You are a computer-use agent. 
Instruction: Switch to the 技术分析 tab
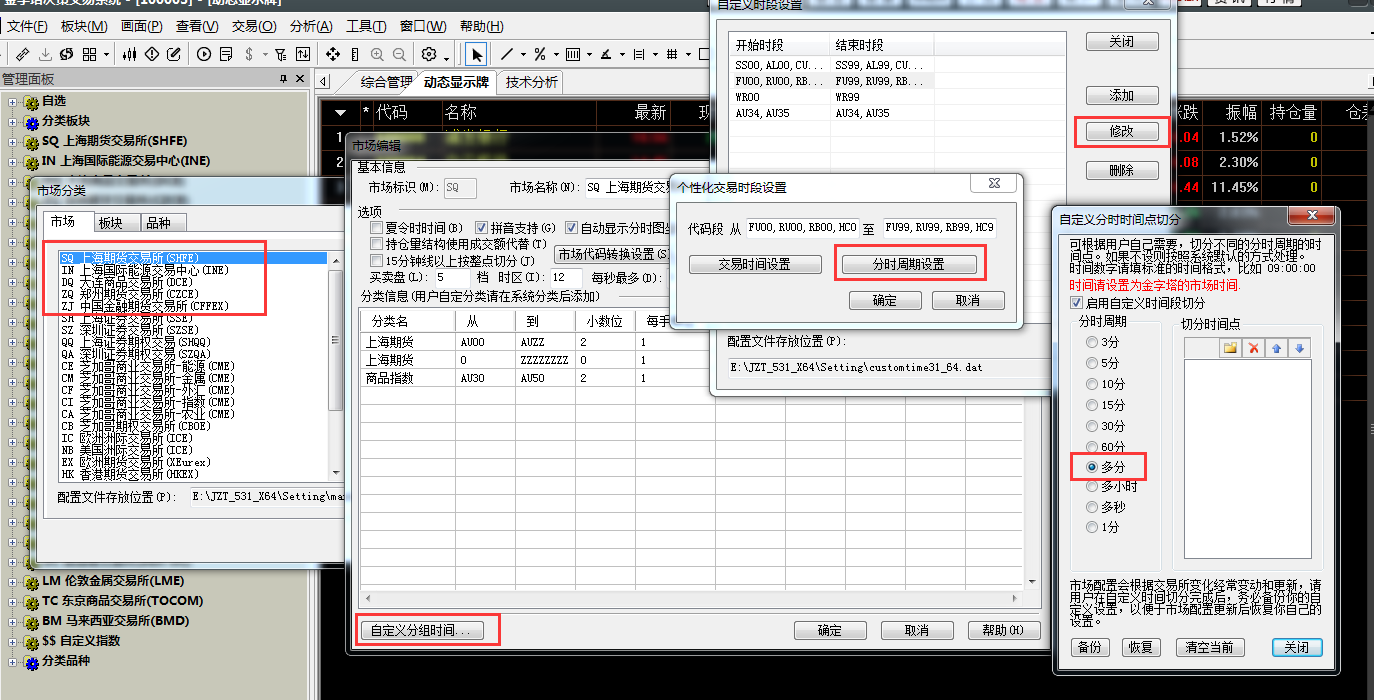point(532,82)
